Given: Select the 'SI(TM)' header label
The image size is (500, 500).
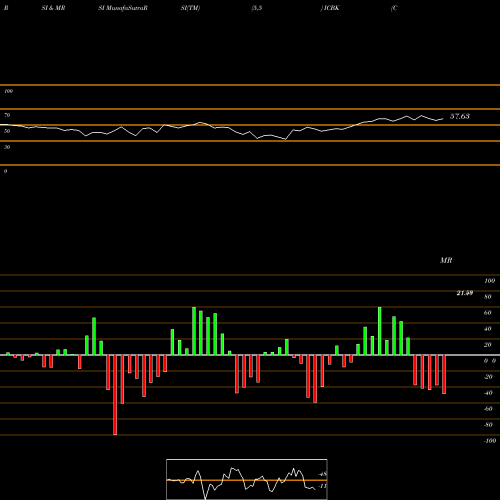Looking at the screenshot, I should 190,8.
